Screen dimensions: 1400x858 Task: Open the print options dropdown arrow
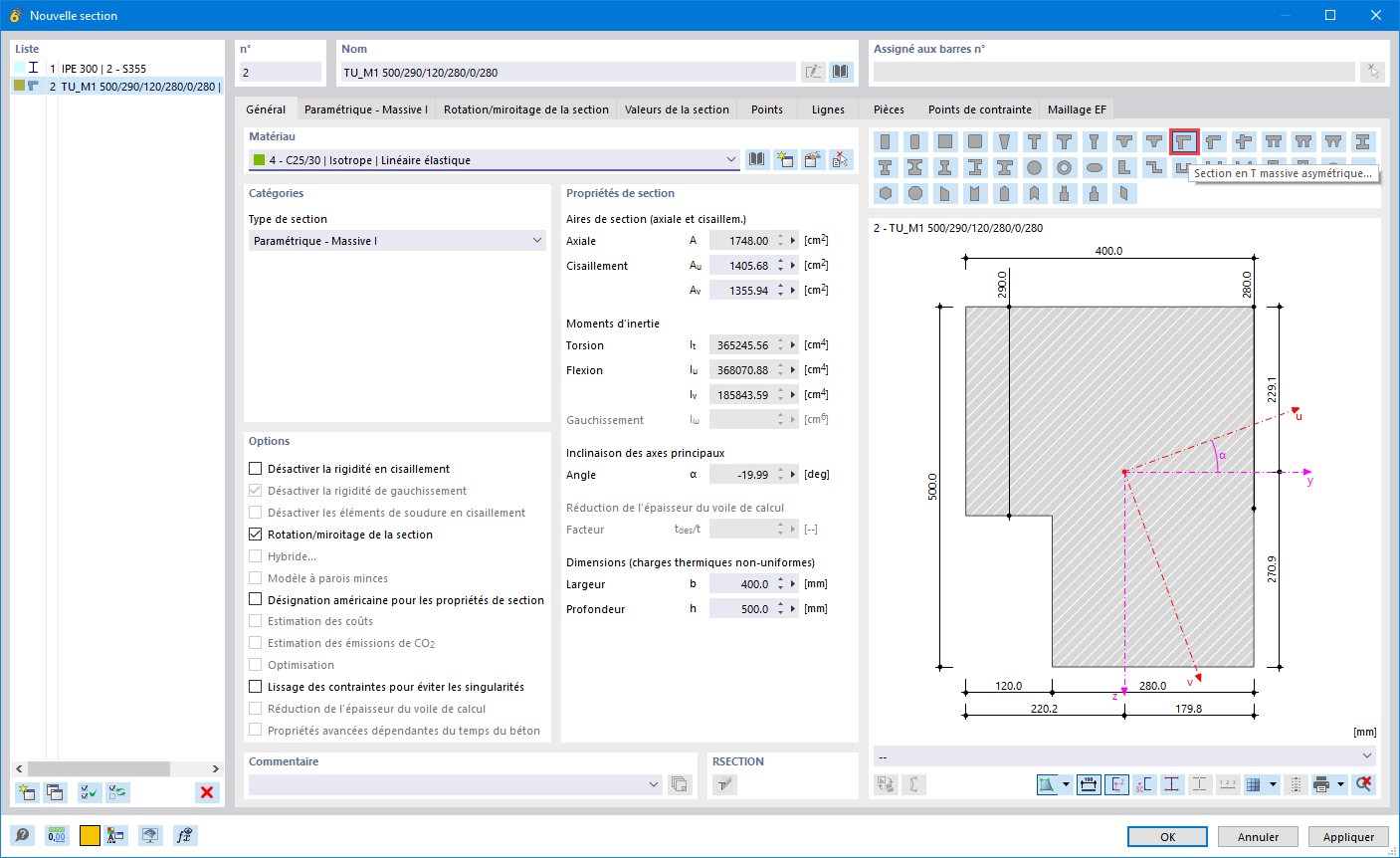[x=1340, y=784]
